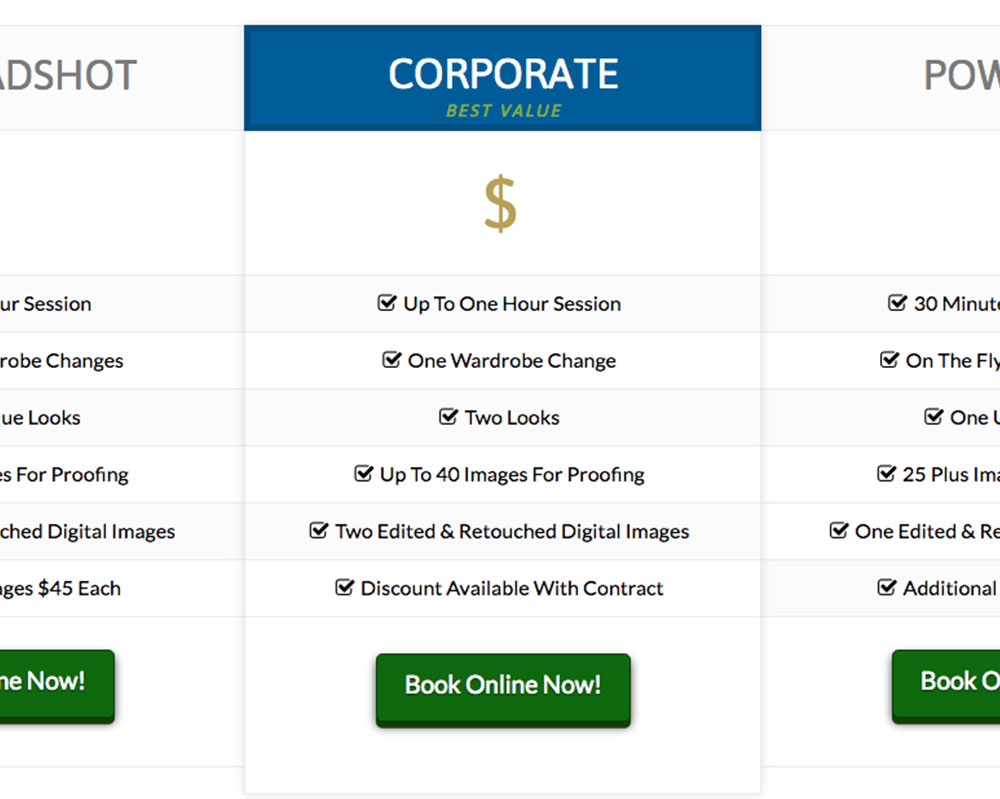Click checkmark beside Additional row in Power plan
Screen dimensions: 1000x799
pyautogui.click(x=886, y=588)
